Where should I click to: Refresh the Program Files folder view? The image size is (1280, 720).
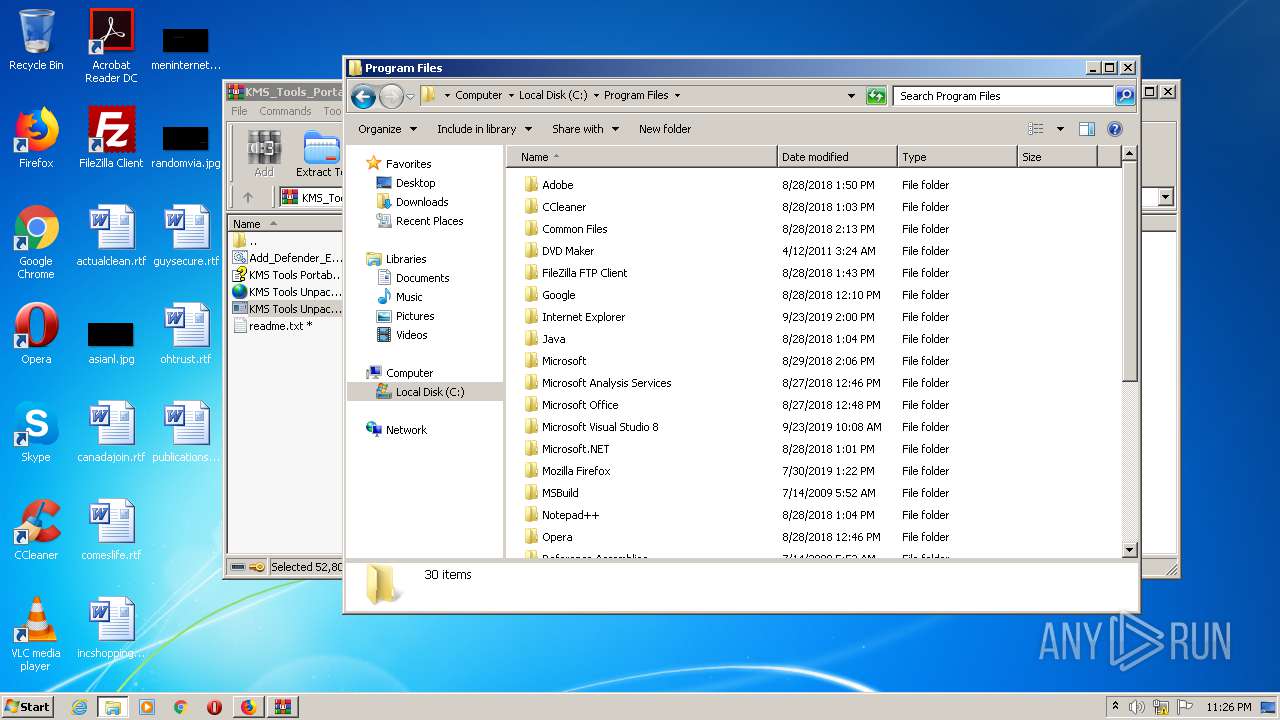tap(876, 96)
